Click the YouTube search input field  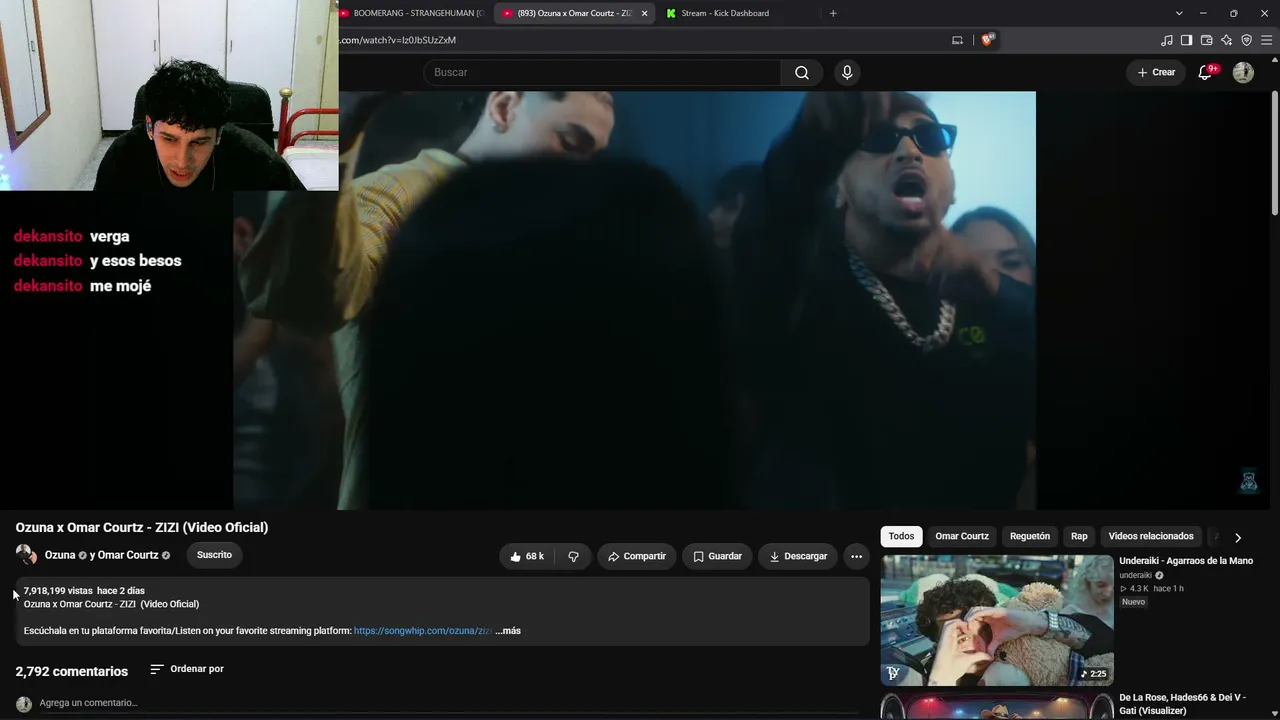602,72
